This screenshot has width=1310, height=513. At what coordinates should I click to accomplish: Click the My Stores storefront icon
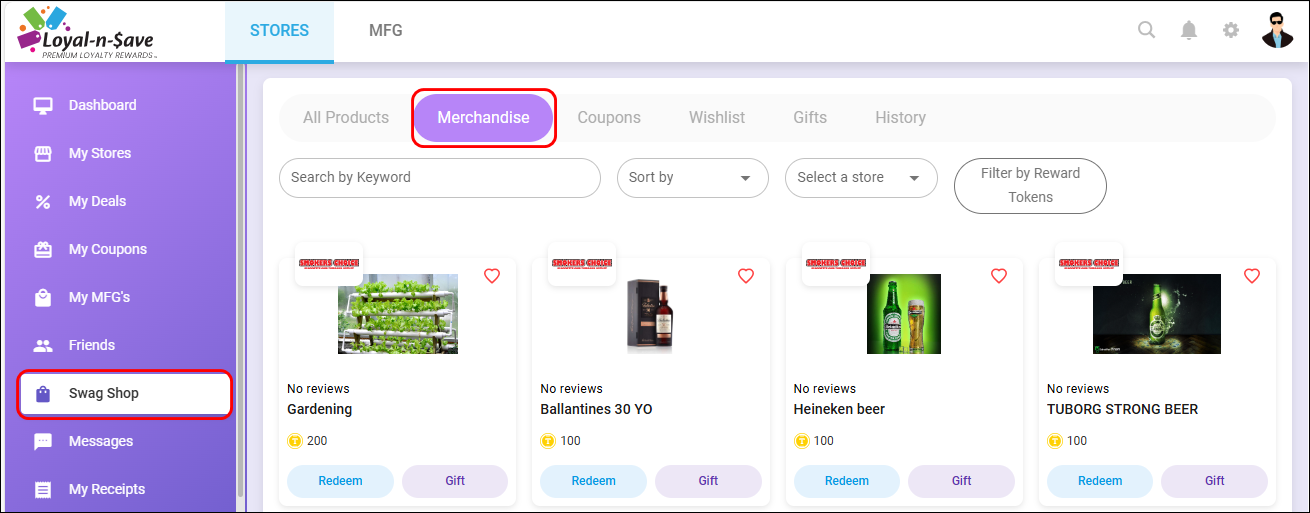[x=43, y=153]
